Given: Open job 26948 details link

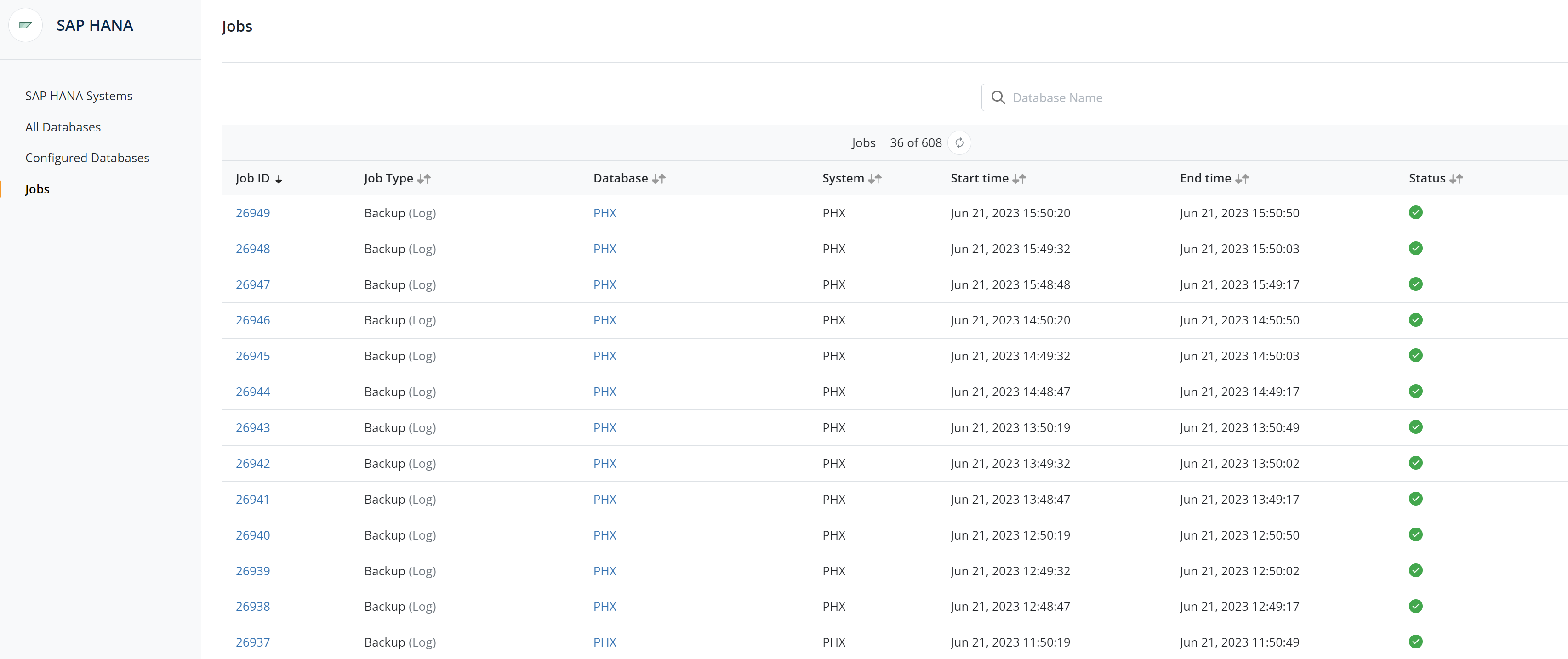Looking at the screenshot, I should click(x=253, y=249).
